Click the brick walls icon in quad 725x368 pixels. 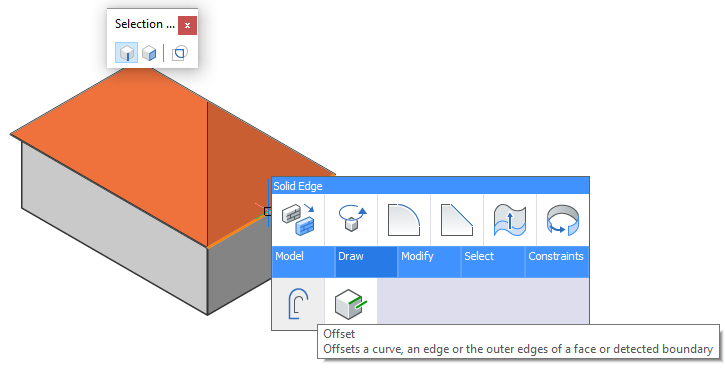pyautogui.click(x=298, y=220)
